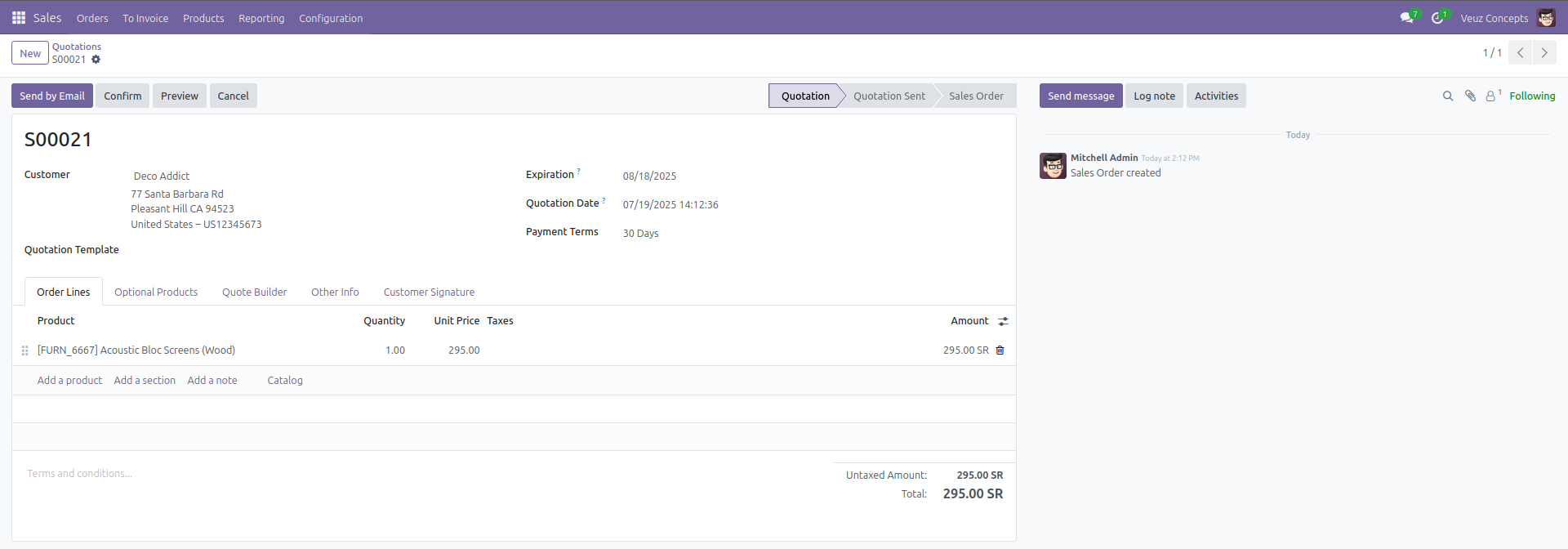Switch to Customer Signature tab

[x=429, y=292]
